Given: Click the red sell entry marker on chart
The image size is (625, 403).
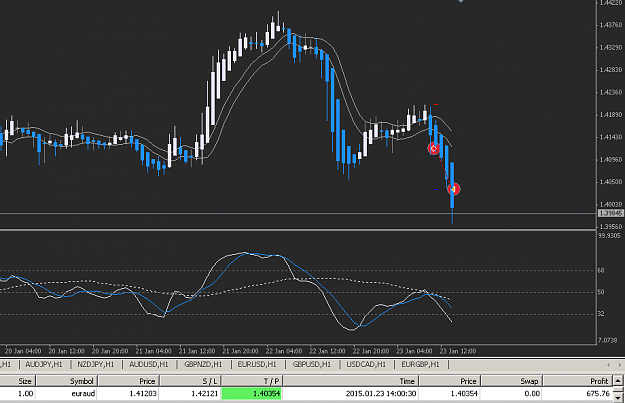Looking at the screenshot, I should click(x=434, y=148).
